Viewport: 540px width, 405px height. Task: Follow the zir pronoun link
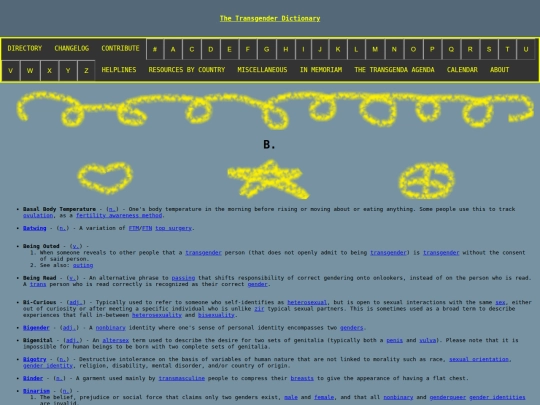click(259, 309)
